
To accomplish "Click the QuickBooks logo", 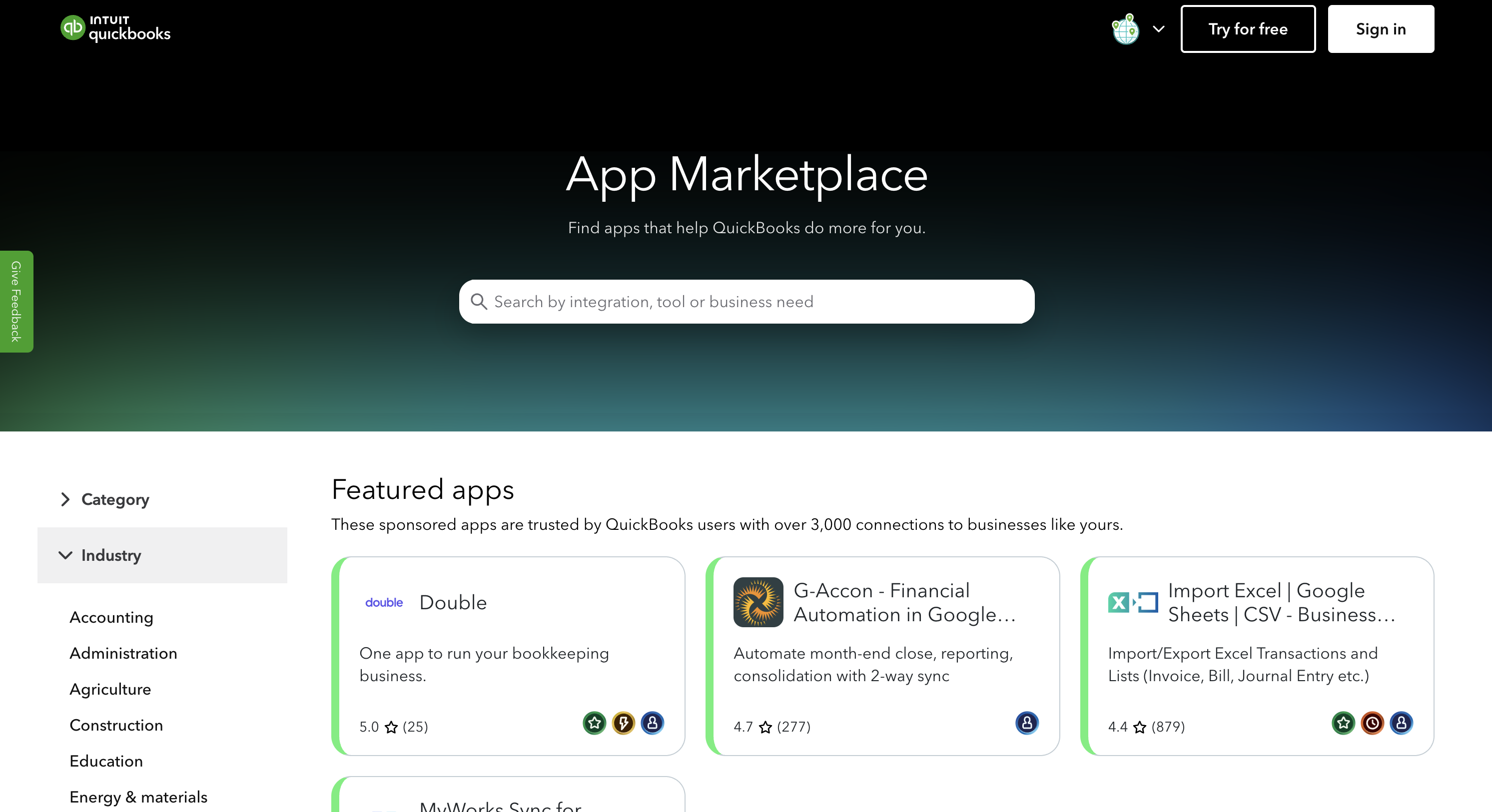I will [115, 28].
